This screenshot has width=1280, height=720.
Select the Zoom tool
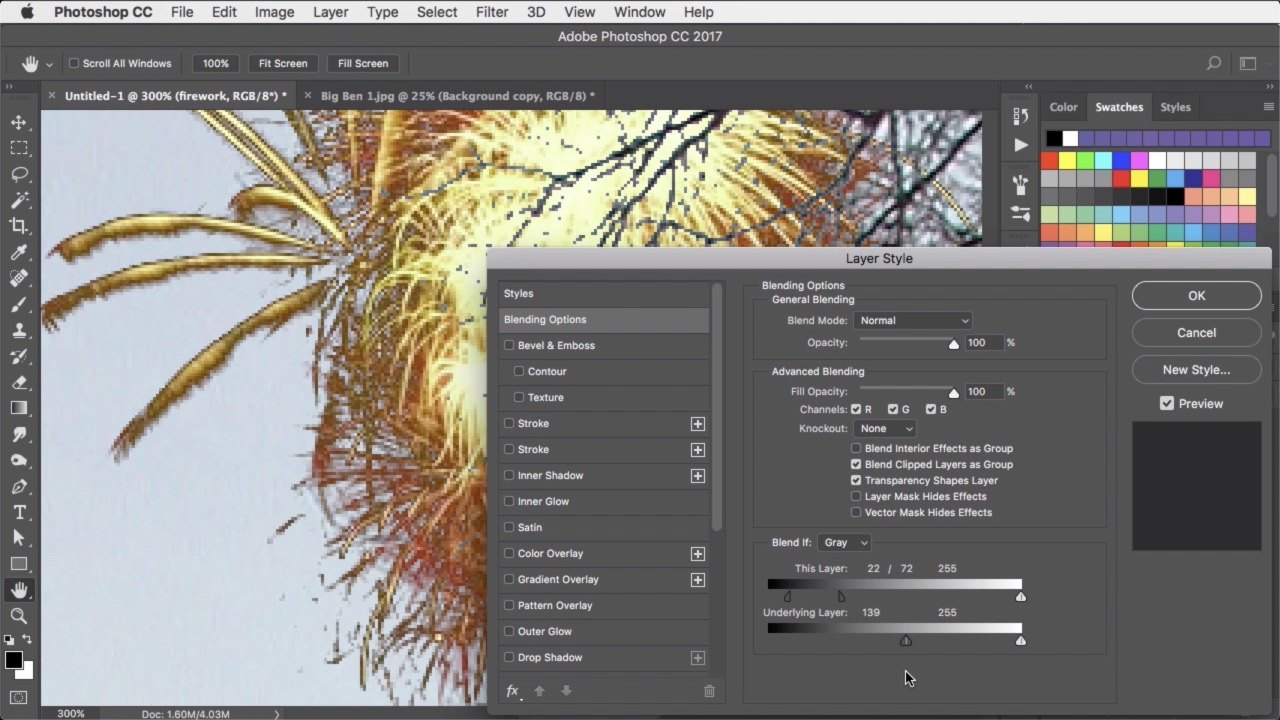coord(19,616)
